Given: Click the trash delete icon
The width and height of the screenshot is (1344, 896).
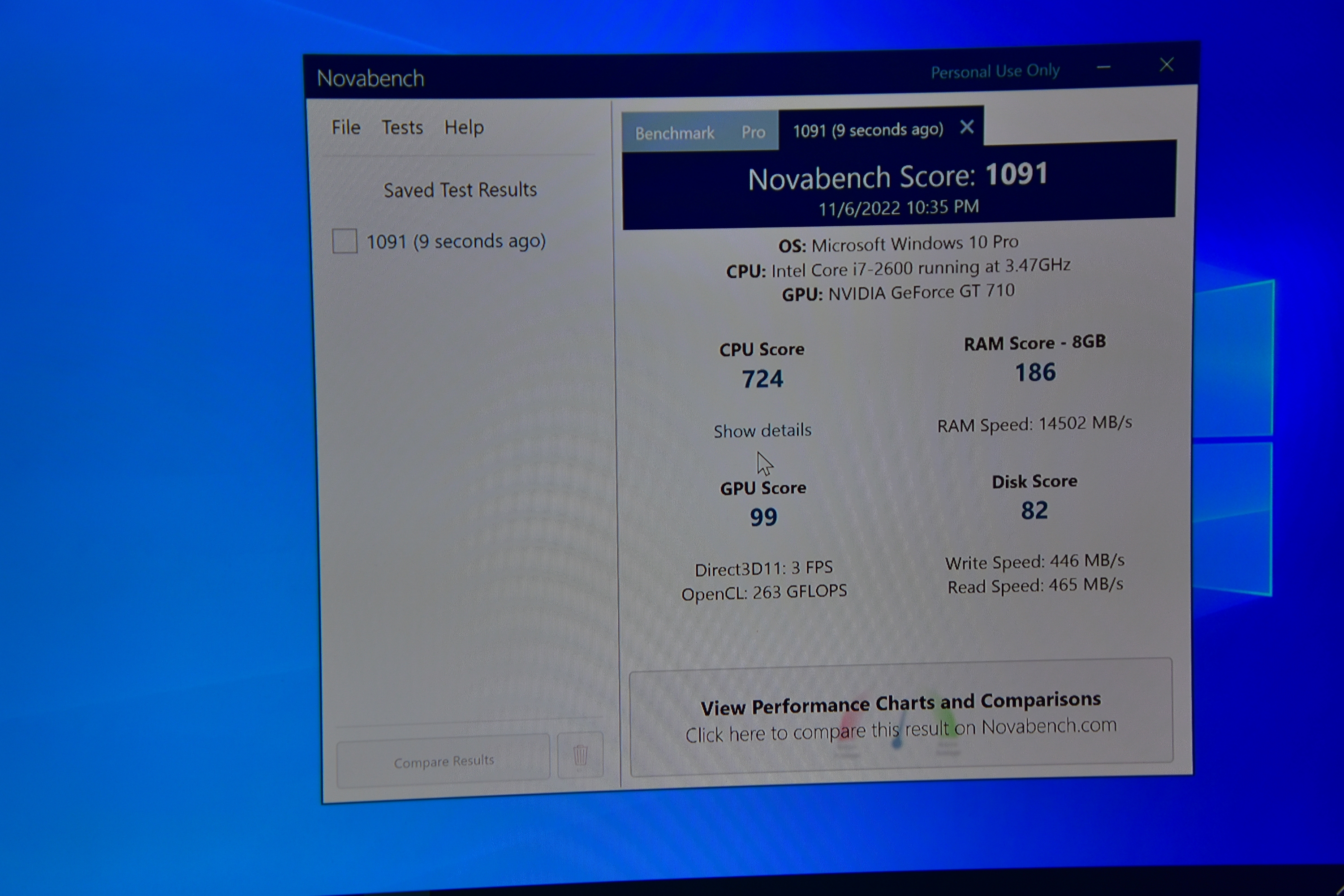Looking at the screenshot, I should [x=580, y=755].
